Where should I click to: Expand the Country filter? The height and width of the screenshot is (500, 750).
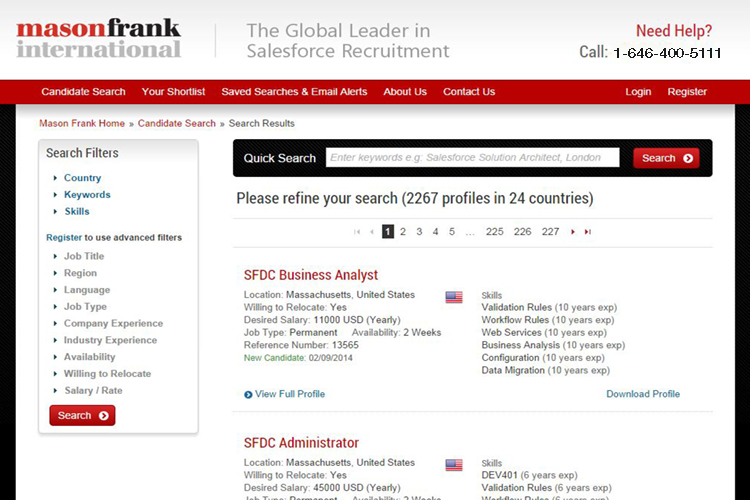(82, 178)
